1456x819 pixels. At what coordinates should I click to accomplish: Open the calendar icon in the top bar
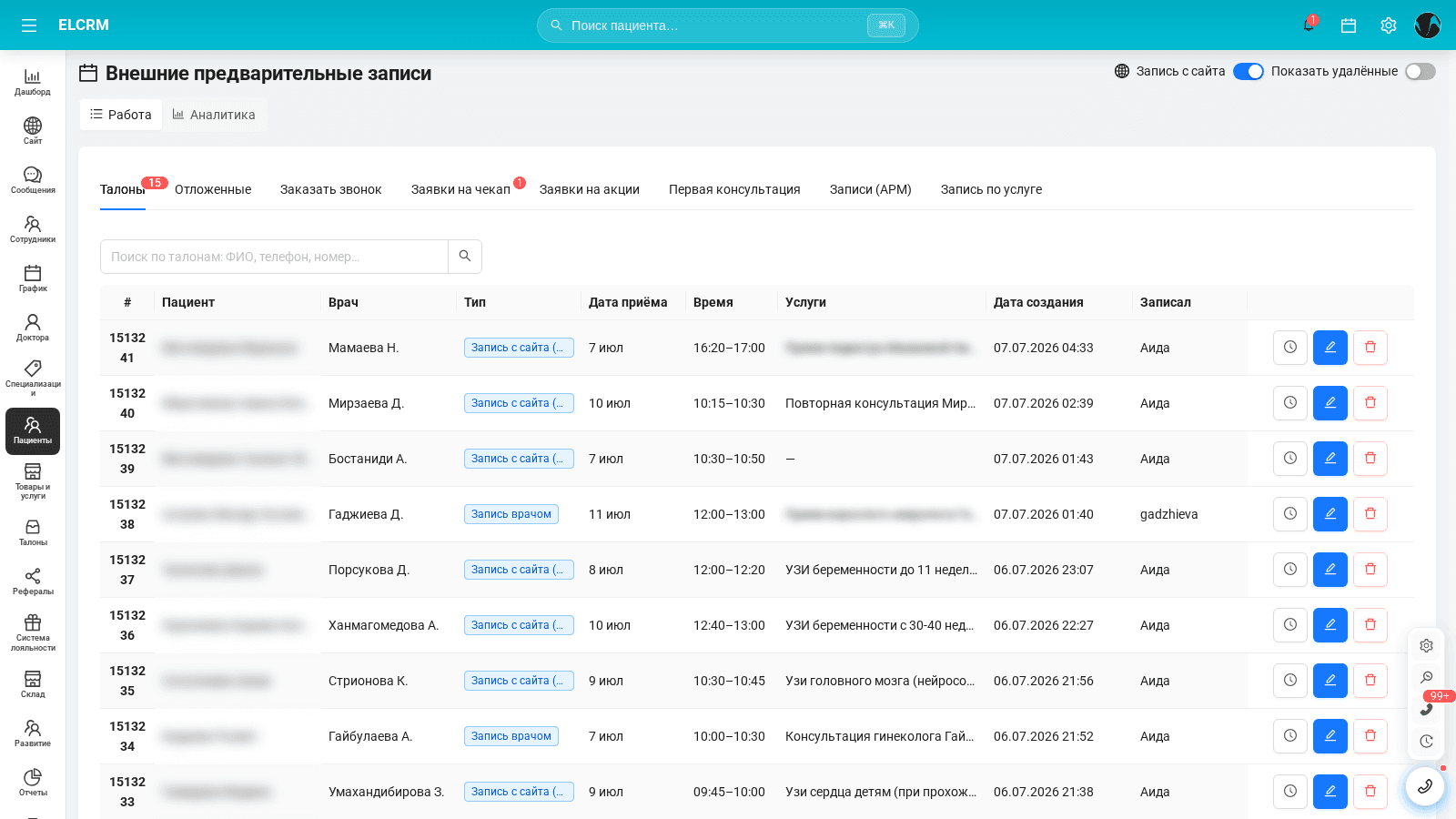[x=1349, y=25]
